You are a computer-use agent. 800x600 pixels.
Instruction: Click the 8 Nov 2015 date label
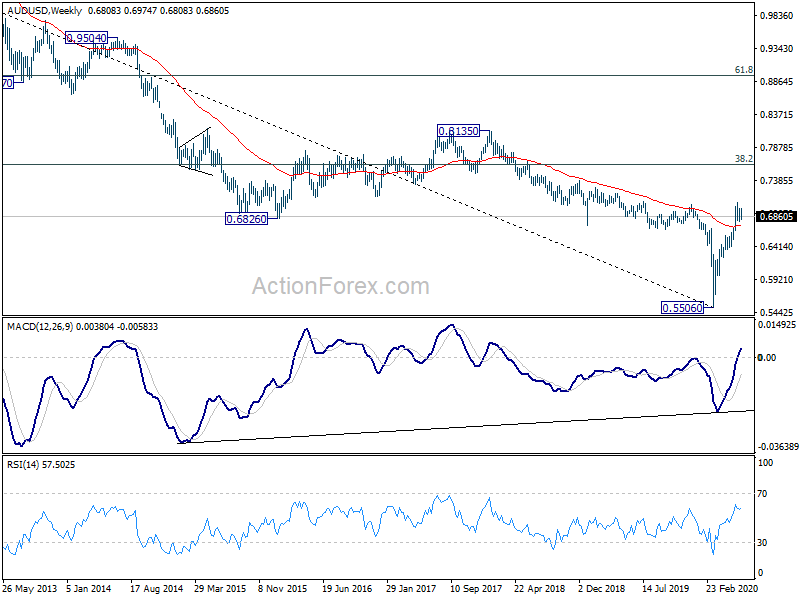pos(283,588)
